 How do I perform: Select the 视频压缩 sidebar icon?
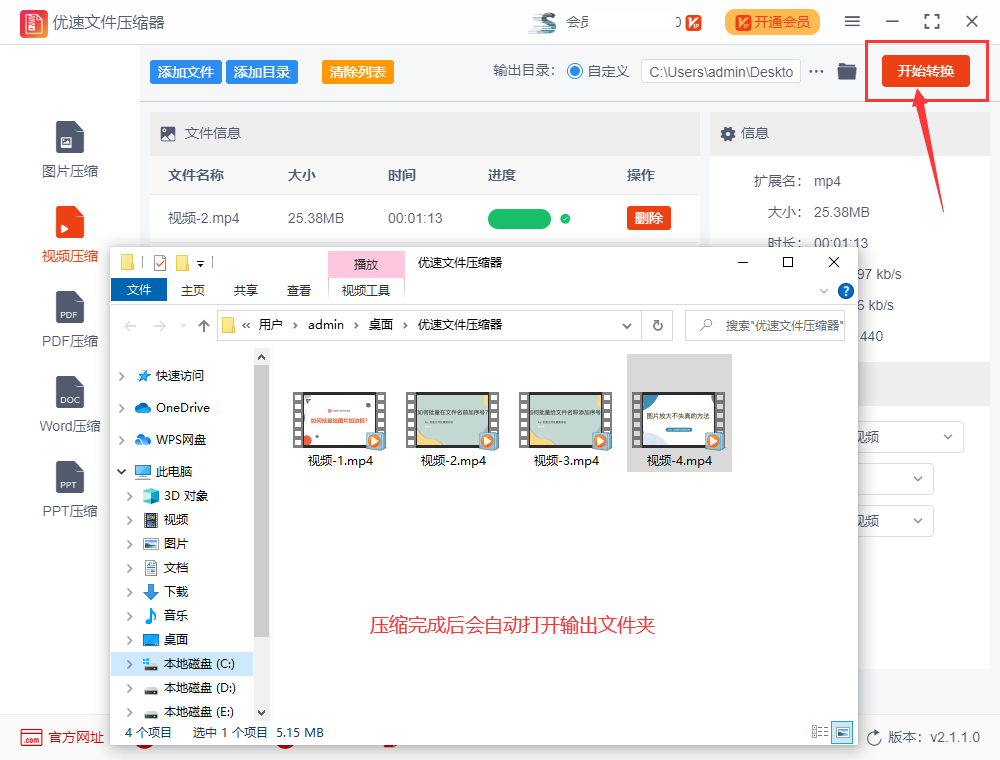[69, 234]
